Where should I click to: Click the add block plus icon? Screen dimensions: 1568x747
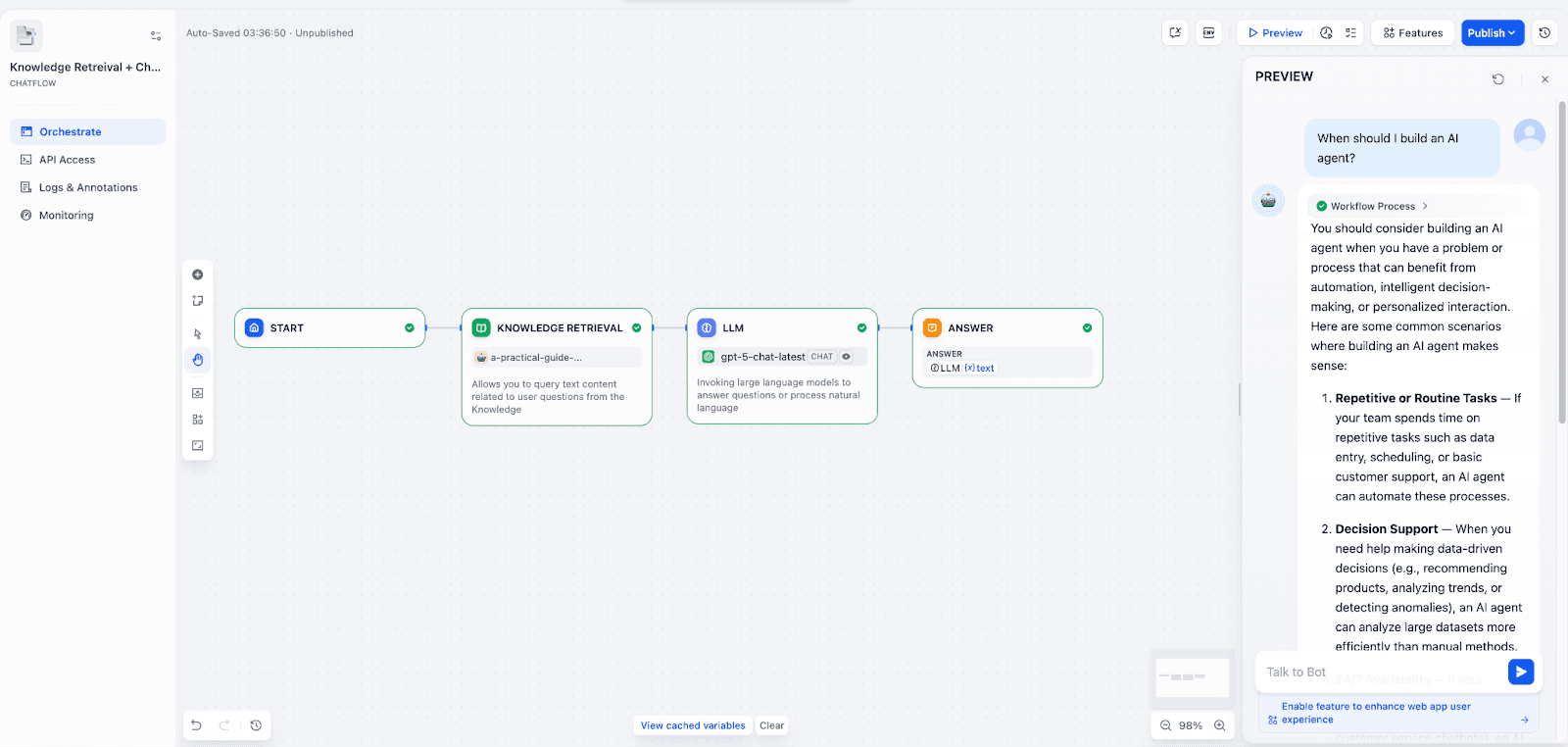point(197,274)
